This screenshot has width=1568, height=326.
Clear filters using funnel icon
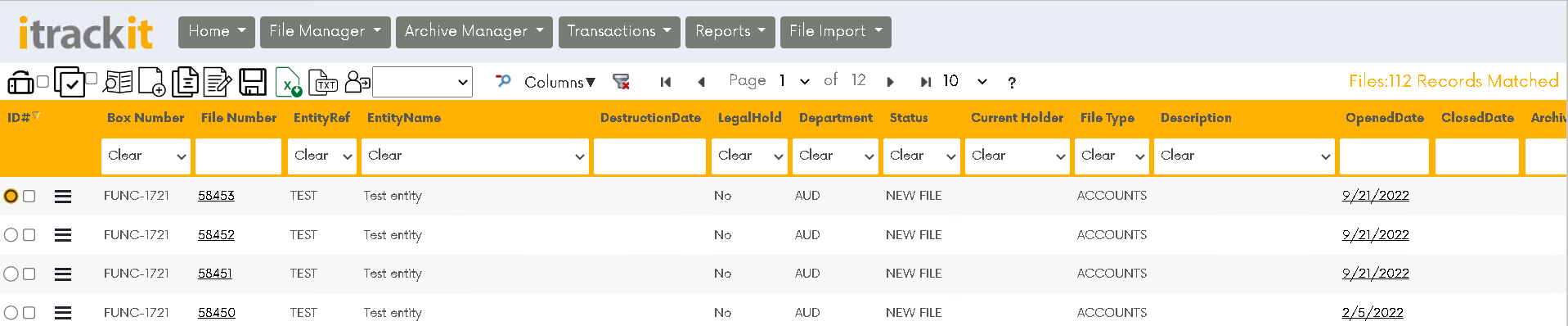(x=622, y=82)
